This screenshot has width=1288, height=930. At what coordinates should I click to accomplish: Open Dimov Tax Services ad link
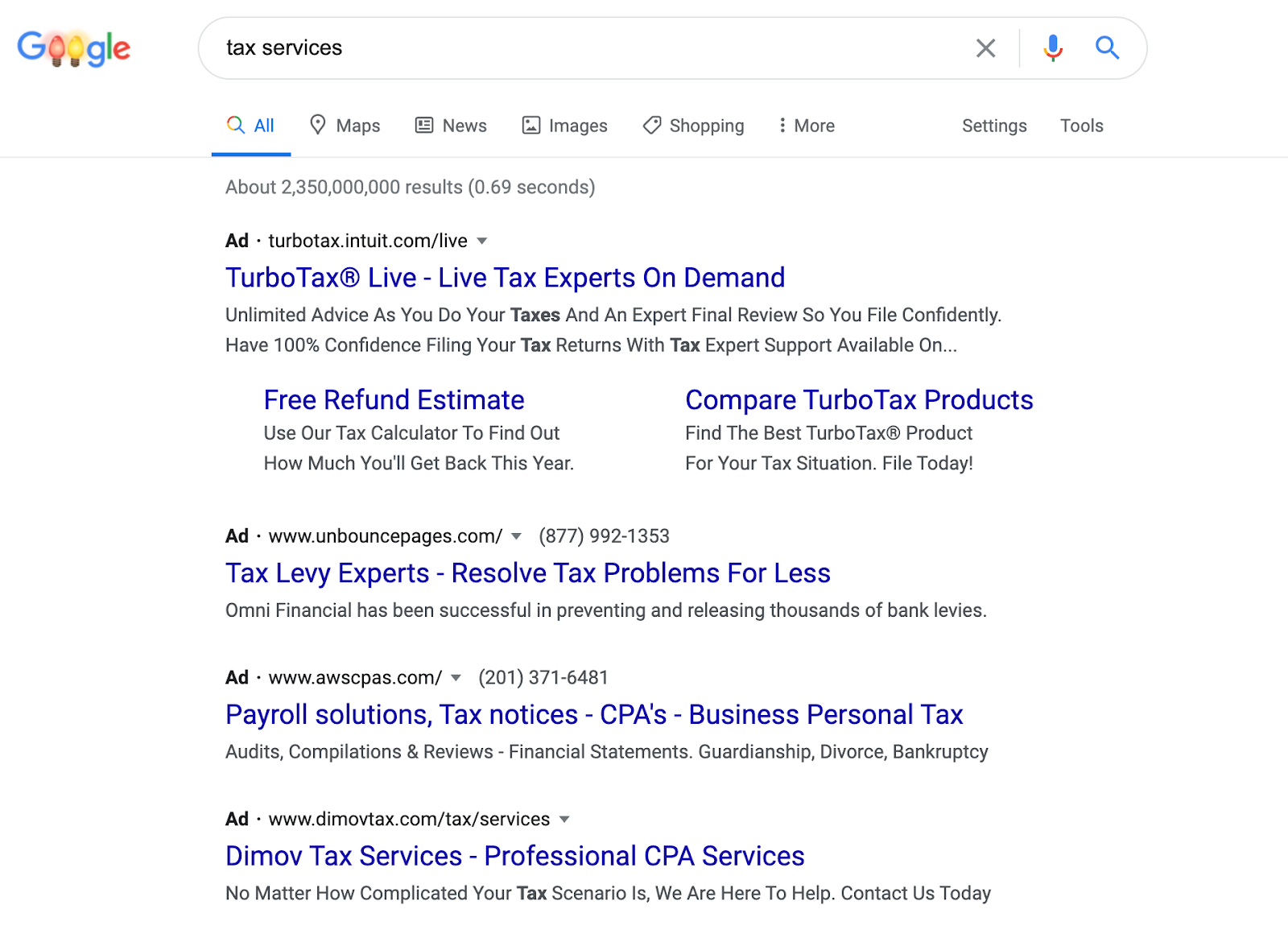click(x=514, y=855)
